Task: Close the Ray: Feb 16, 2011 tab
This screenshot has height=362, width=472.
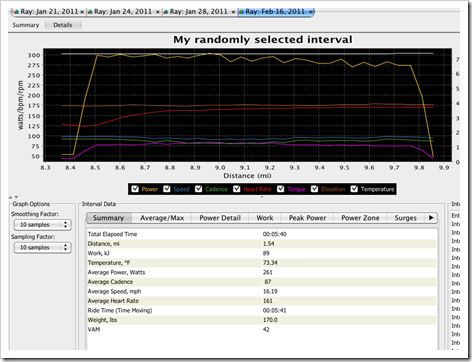Action: pyautogui.click(x=310, y=12)
